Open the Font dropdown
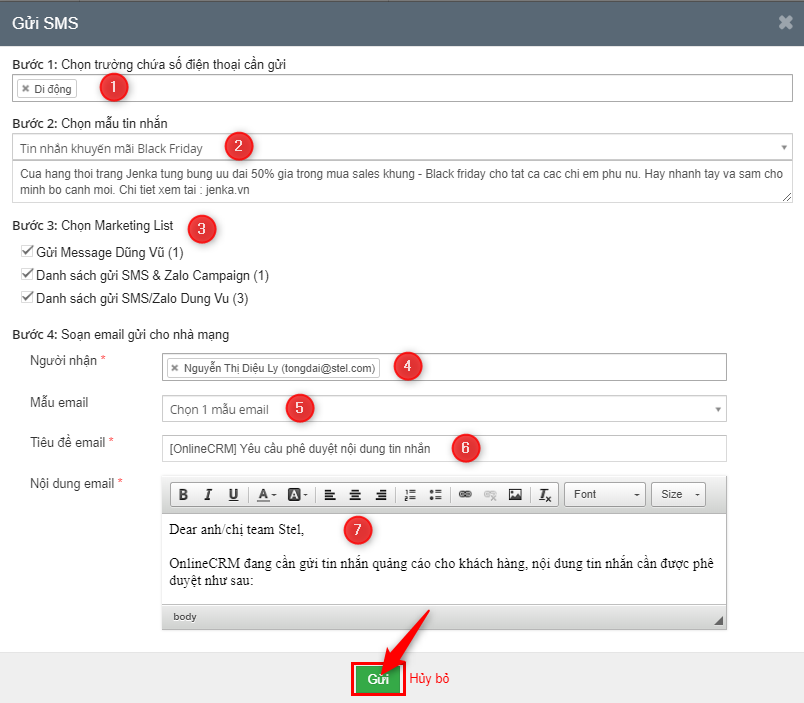This screenshot has height=703, width=804. (605, 495)
